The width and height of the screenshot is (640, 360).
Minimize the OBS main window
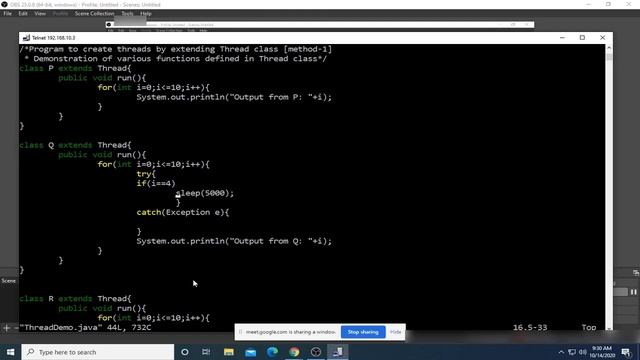pos(588,4)
